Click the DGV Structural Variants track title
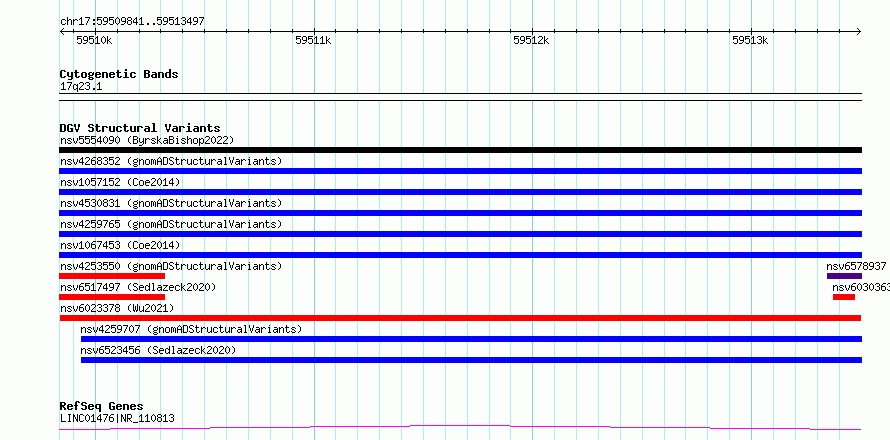 pyautogui.click(x=140, y=128)
